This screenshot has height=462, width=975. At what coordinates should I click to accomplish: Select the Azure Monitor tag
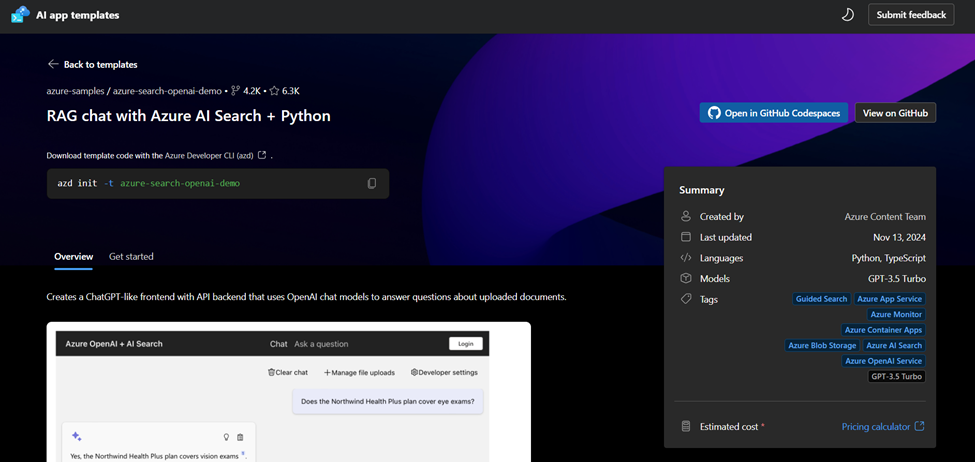895,315
